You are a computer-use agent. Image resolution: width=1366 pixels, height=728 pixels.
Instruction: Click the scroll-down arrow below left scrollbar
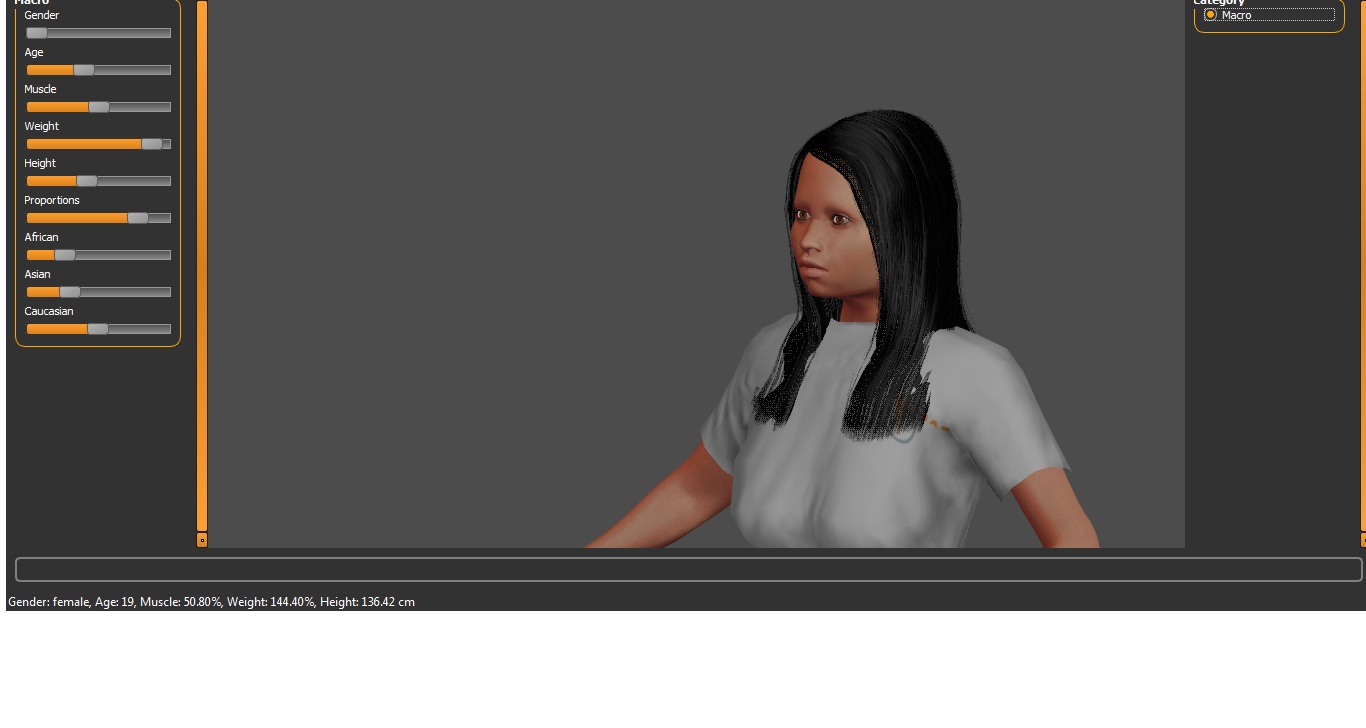(x=202, y=540)
